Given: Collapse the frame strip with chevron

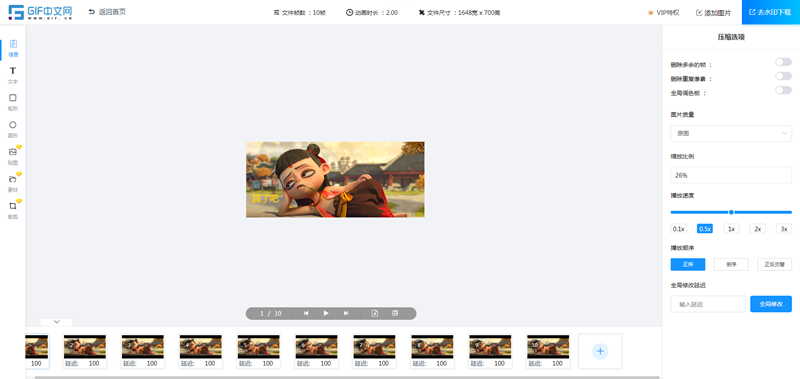Looking at the screenshot, I should click(57, 322).
